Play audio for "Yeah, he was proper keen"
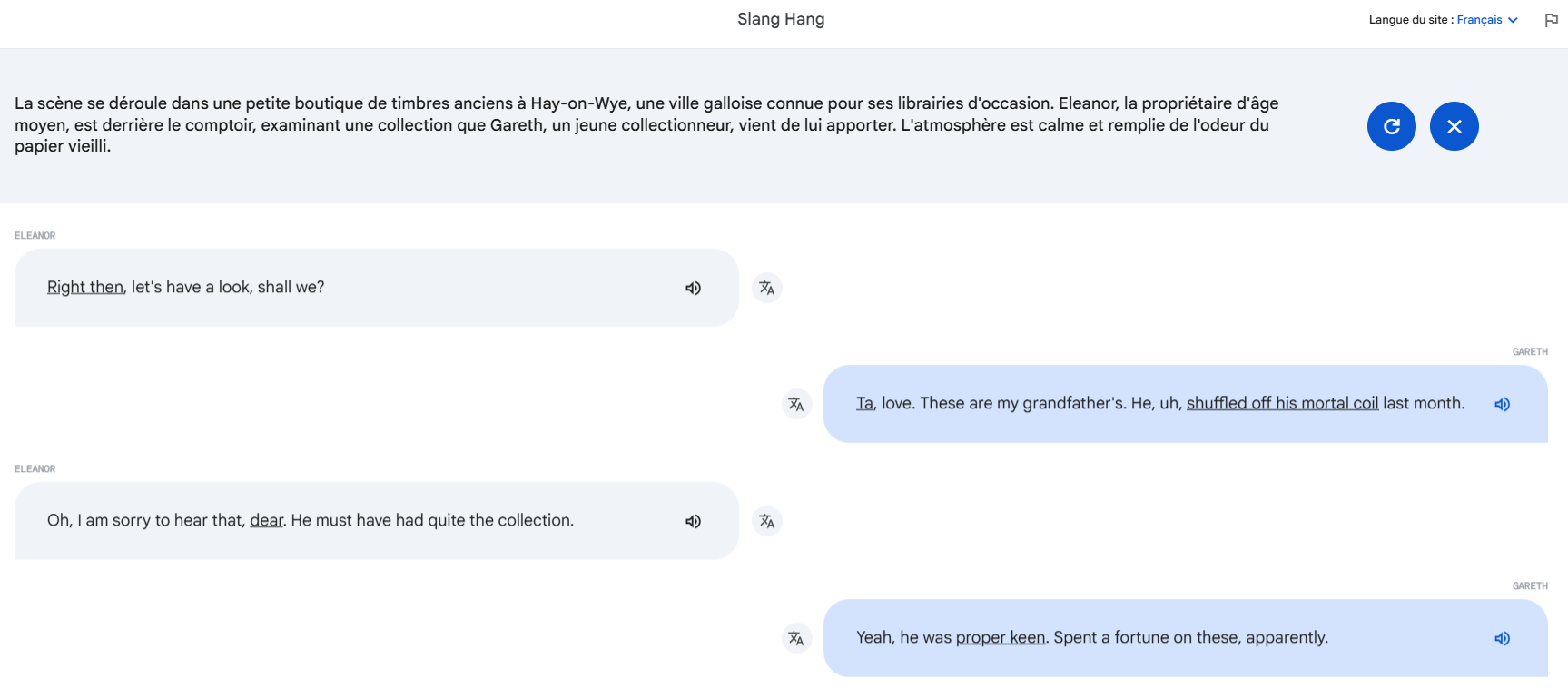The width and height of the screenshot is (1568, 698). coord(1503,638)
